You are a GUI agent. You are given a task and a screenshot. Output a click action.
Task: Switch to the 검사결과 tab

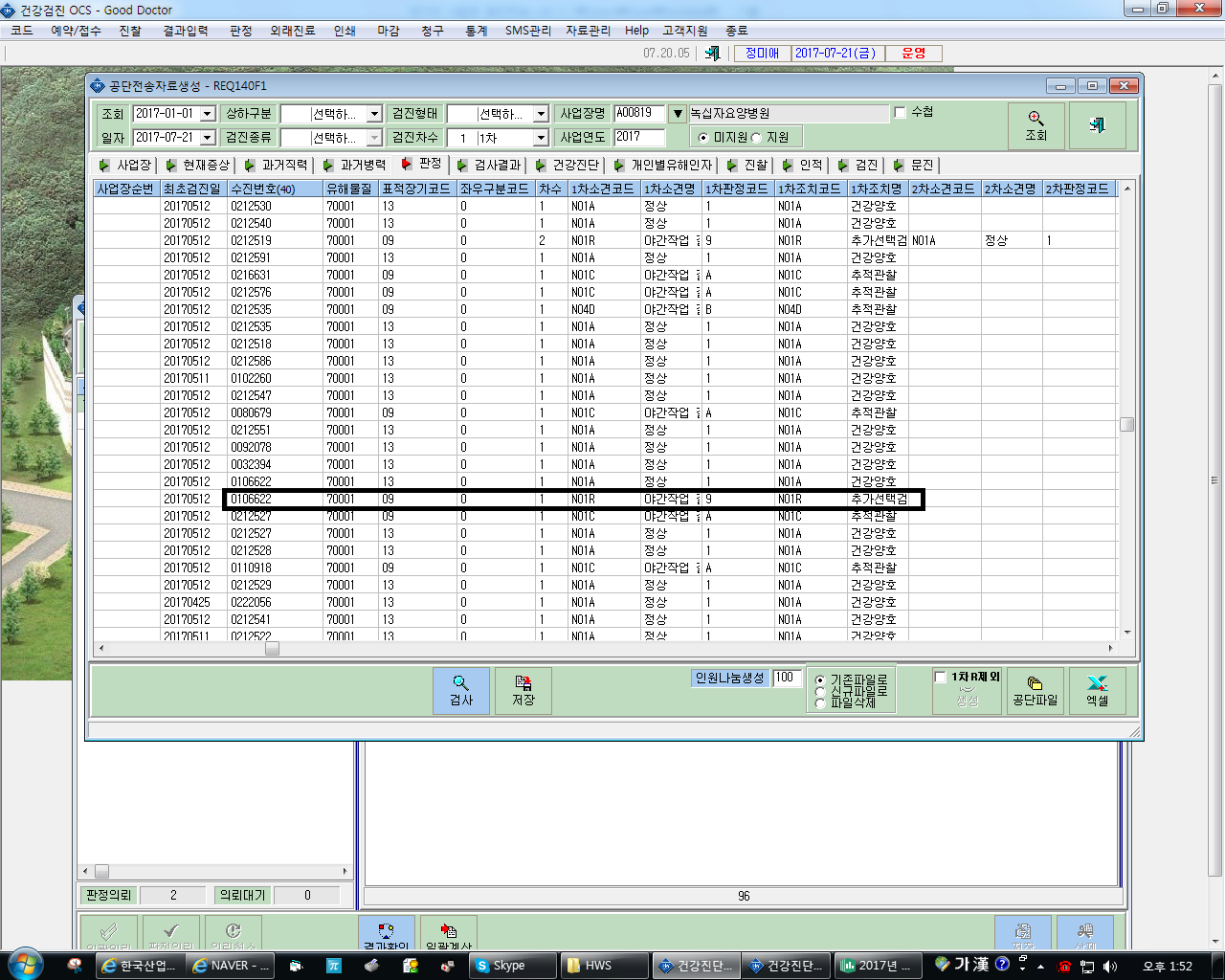pyautogui.click(x=489, y=165)
